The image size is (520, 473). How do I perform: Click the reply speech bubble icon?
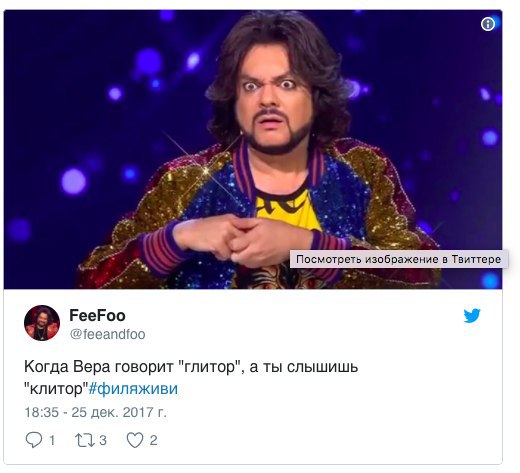tap(34, 440)
